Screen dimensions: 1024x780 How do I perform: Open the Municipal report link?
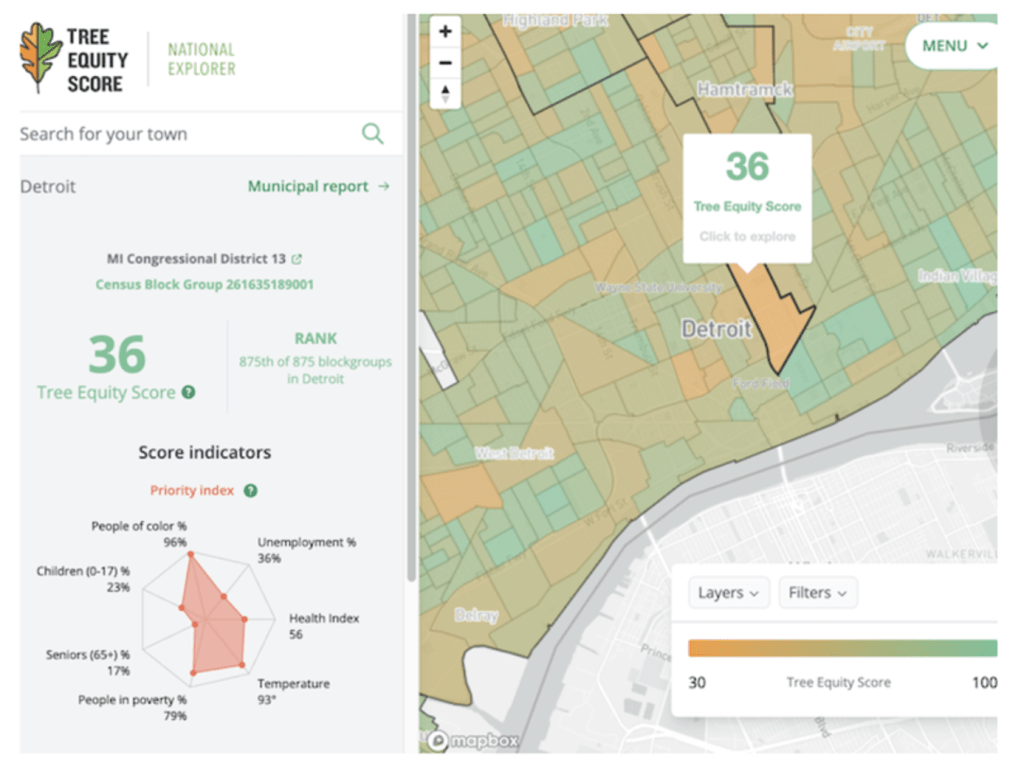(318, 186)
